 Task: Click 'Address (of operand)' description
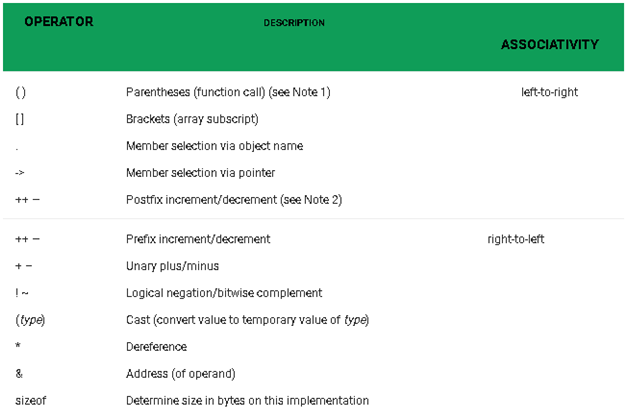point(181,374)
